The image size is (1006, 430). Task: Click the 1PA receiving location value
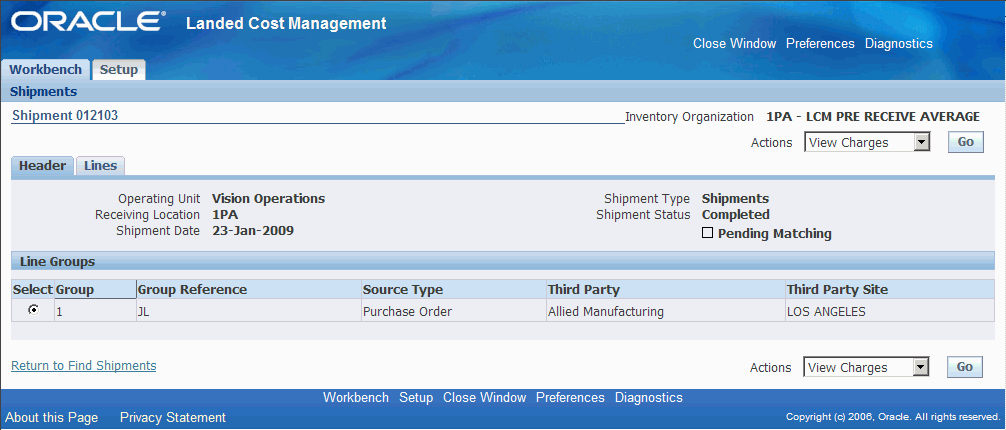tap(225, 214)
